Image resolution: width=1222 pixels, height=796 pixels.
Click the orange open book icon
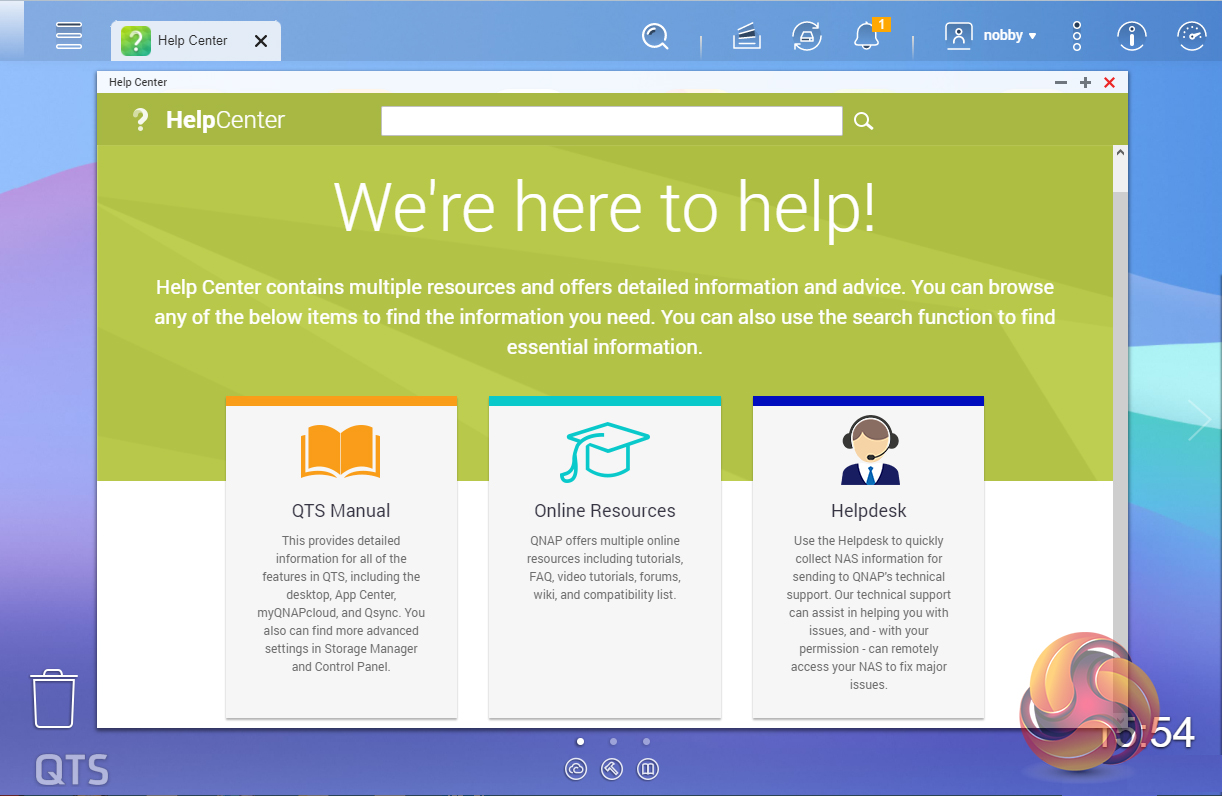[x=341, y=452]
